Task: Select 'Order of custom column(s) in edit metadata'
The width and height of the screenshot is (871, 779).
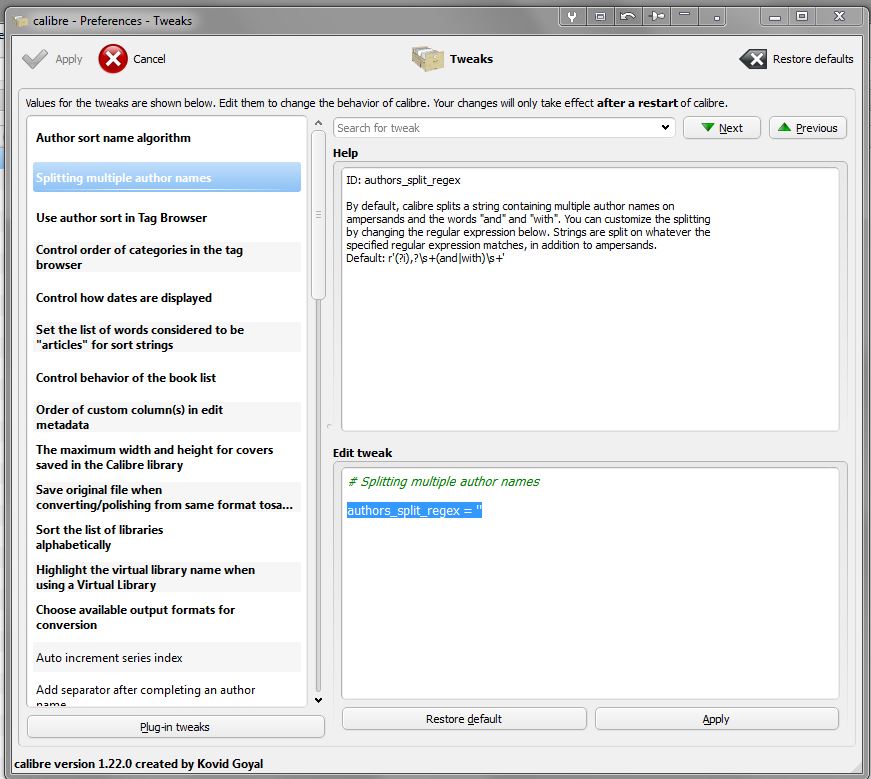Action: click(167, 417)
